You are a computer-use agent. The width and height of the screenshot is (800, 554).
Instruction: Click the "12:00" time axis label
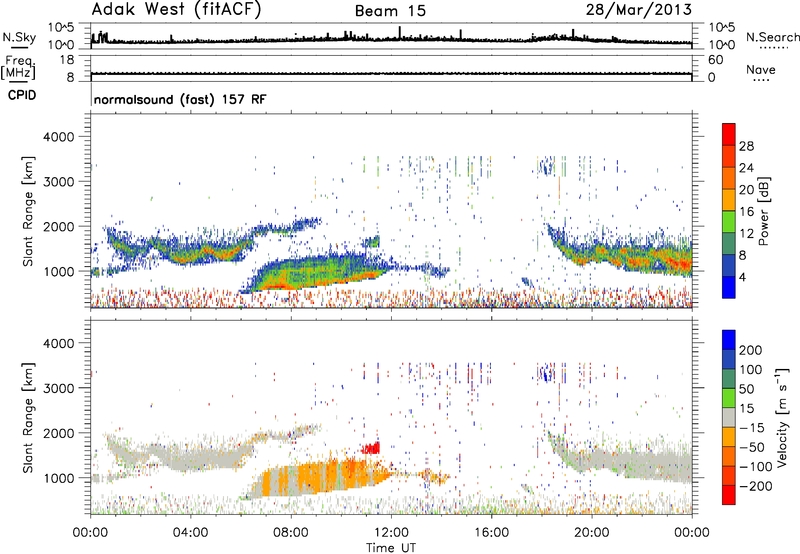pyautogui.click(x=391, y=533)
